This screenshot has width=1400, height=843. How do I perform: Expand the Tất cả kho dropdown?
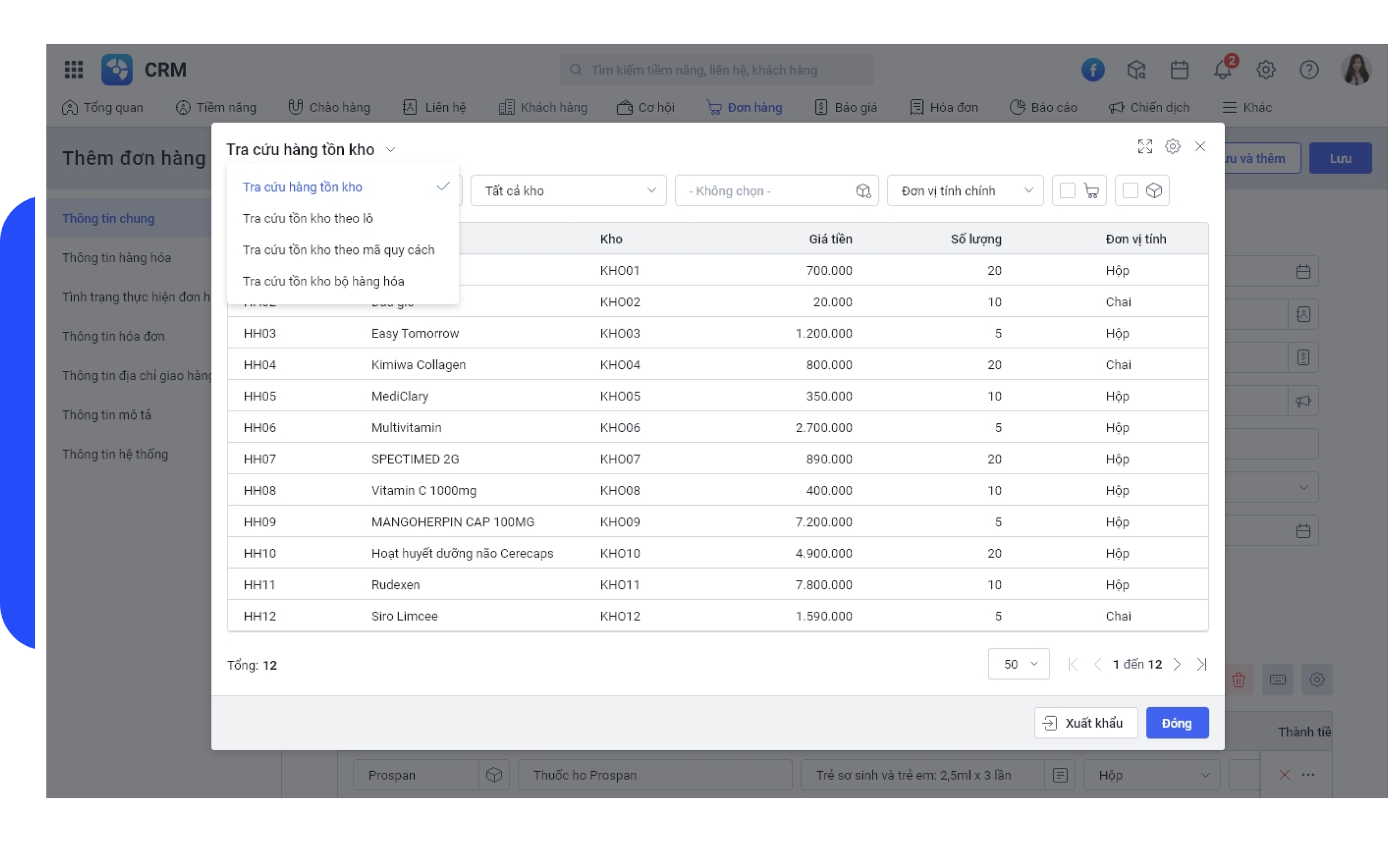pos(568,191)
